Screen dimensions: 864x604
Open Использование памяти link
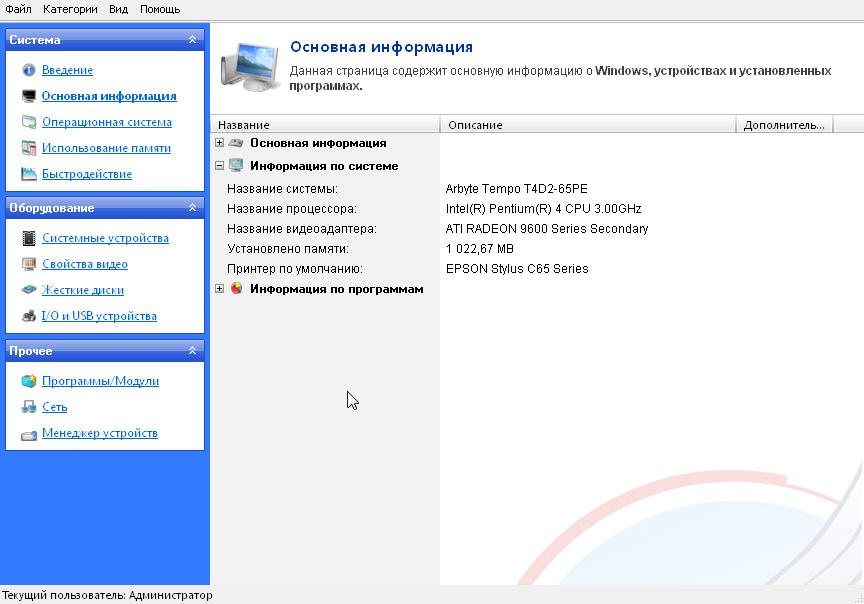coord(106,148)
